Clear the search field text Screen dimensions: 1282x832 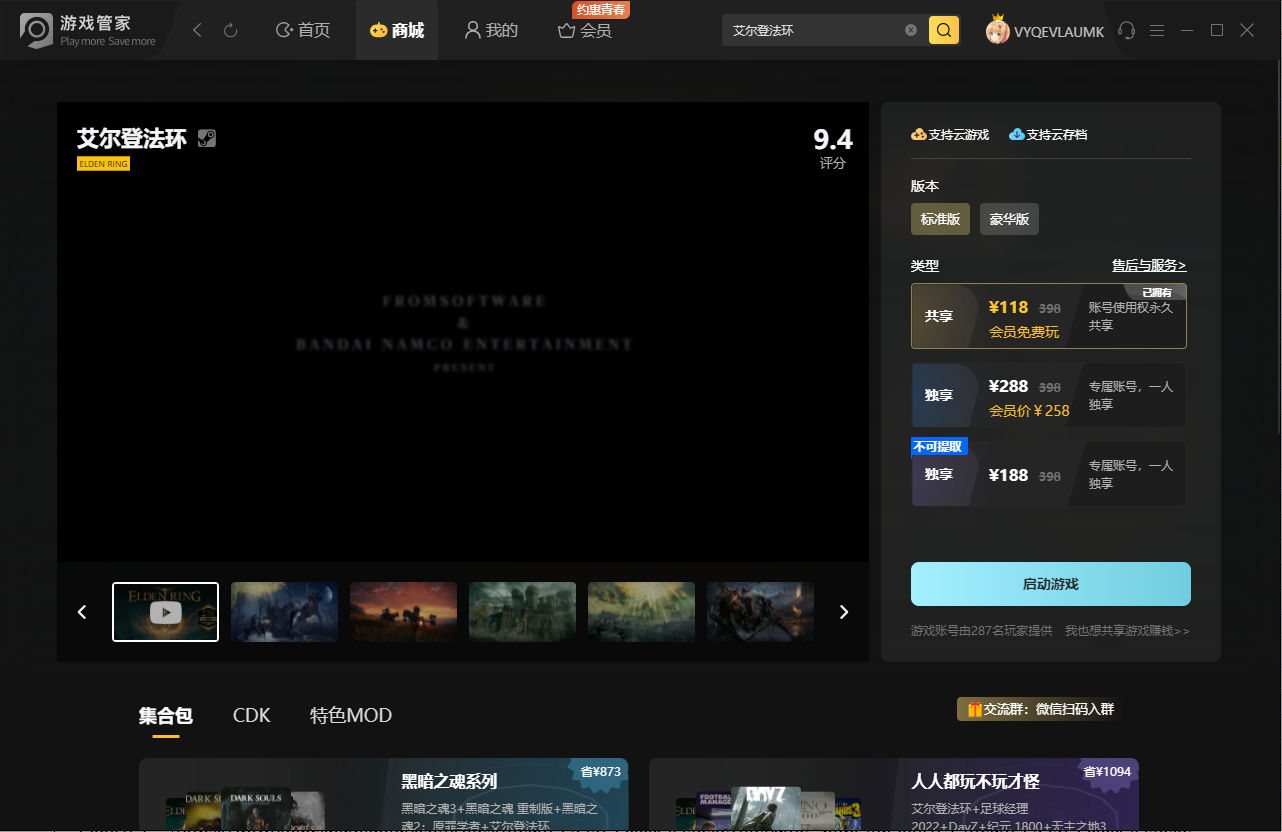tap(911, 30)
